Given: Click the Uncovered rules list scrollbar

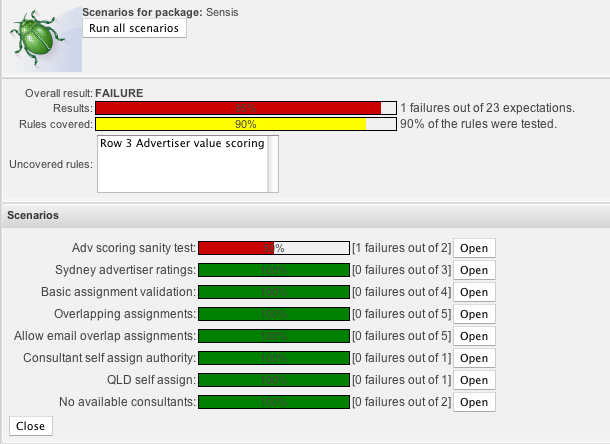Looking at the screenshot, I should [273, 163].
